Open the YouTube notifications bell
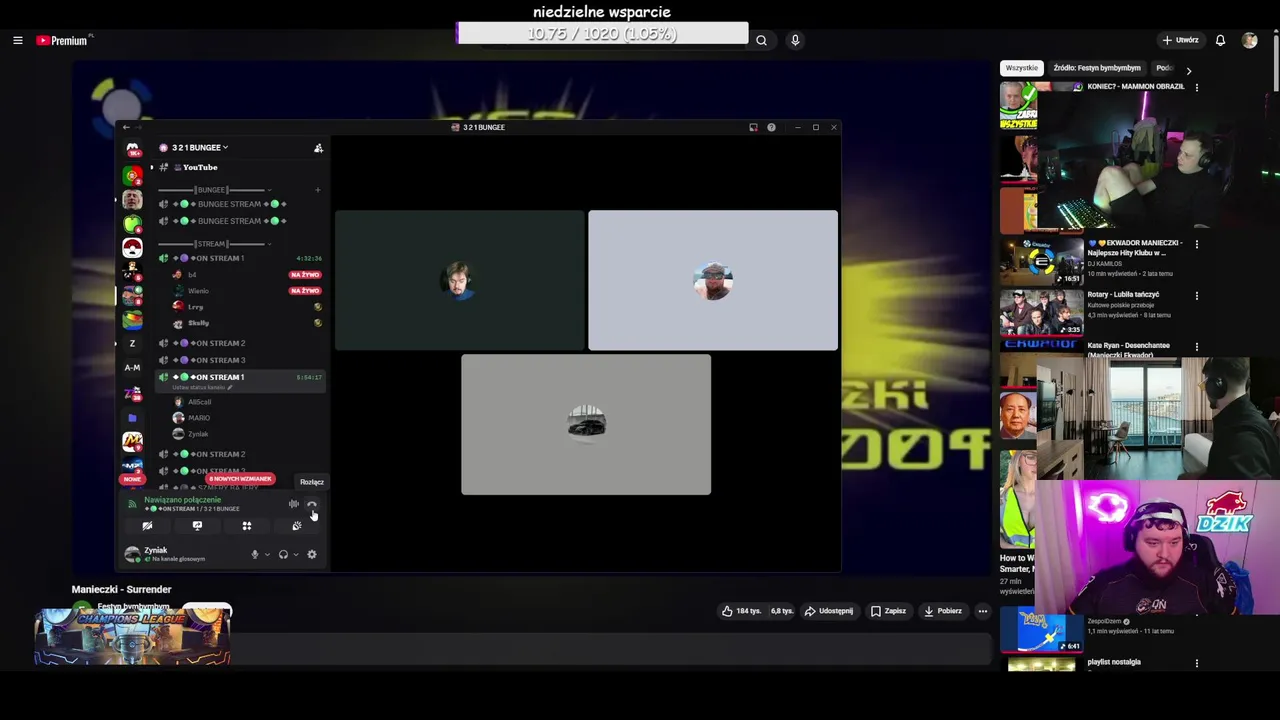The height and width of the screenshot is (720, 1280). (1220, 40)
